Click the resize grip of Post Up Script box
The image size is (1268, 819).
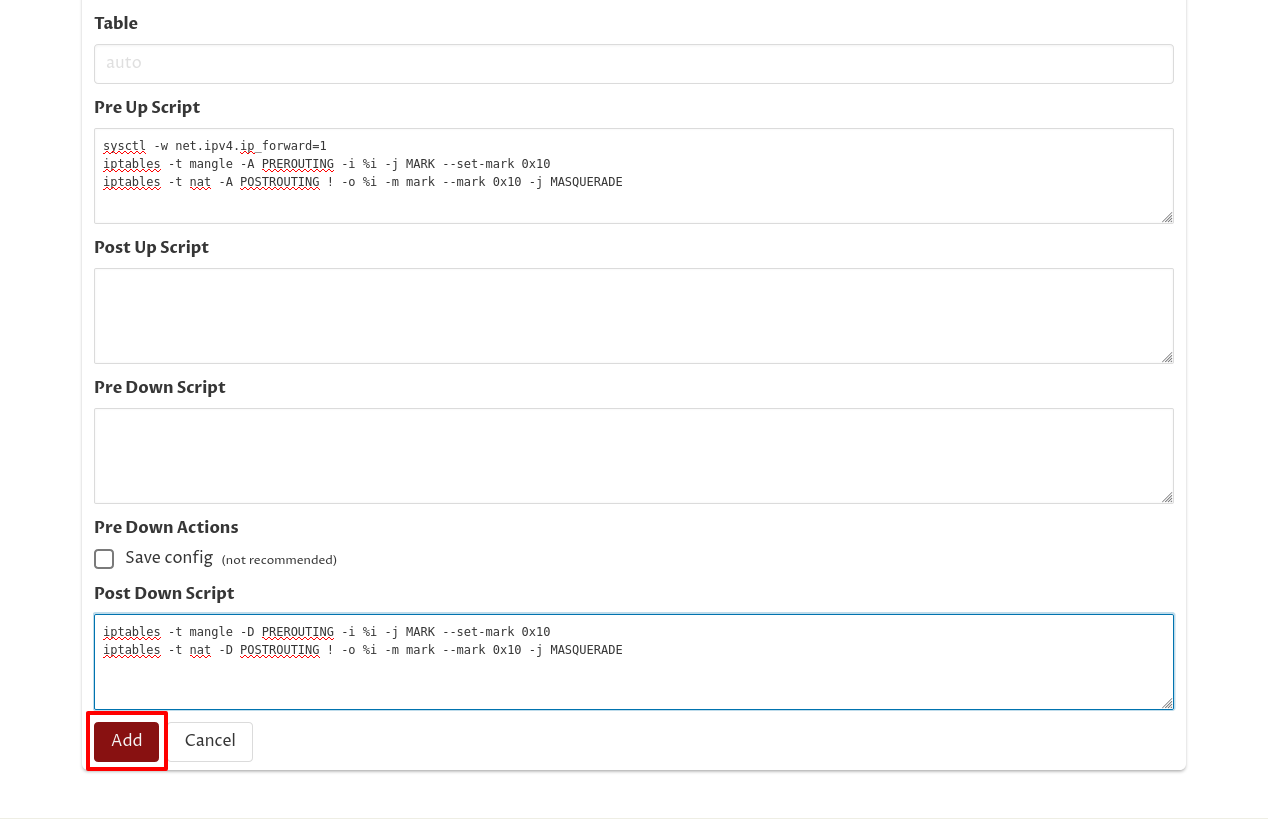click(1167, 357)
